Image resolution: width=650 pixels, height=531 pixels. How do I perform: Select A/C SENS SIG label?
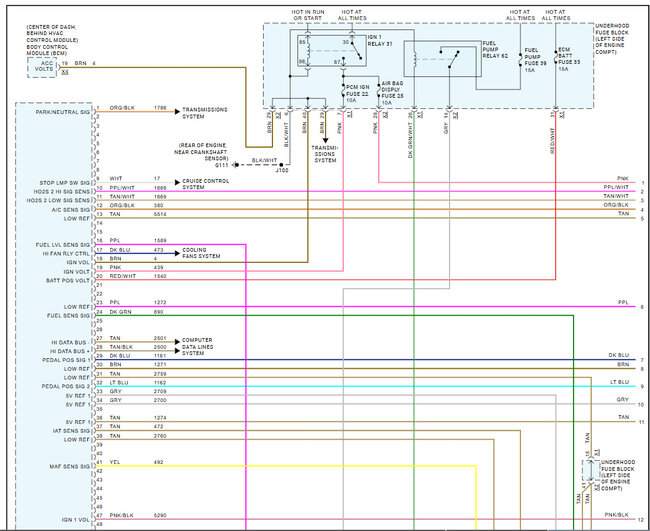70,210
